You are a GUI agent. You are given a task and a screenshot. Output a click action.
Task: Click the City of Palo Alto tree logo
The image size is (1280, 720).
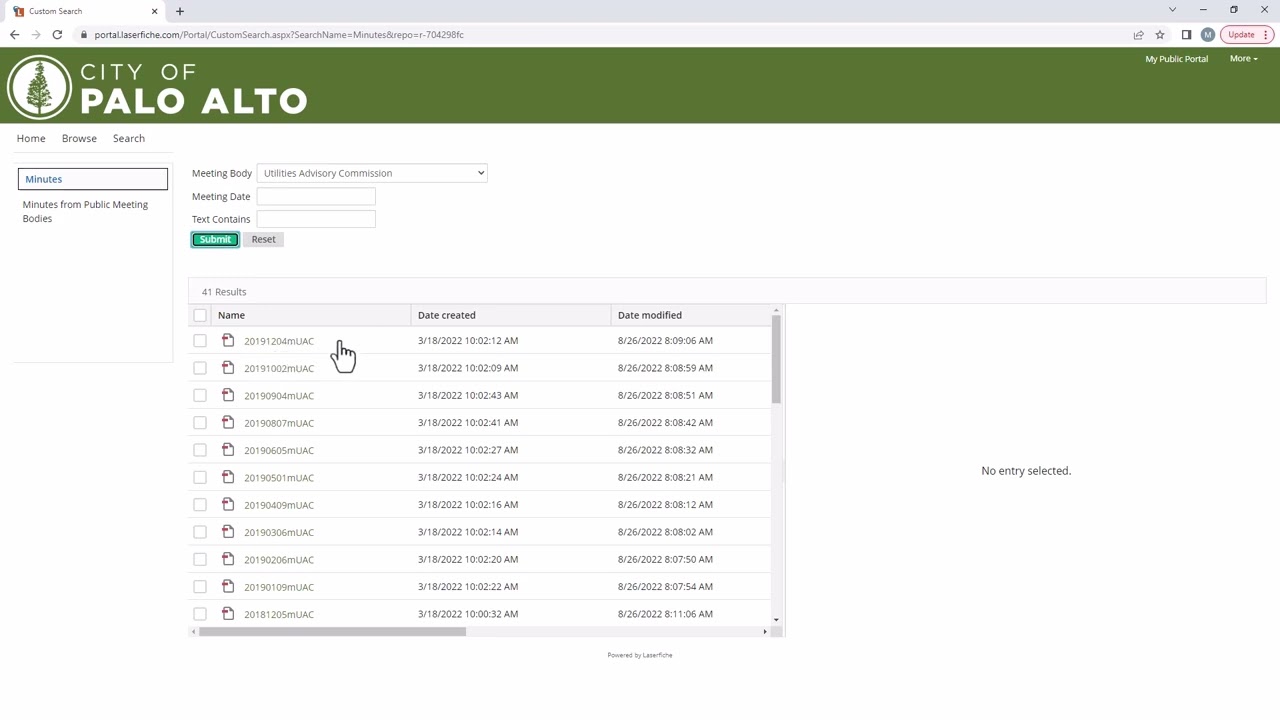point(39,88)
